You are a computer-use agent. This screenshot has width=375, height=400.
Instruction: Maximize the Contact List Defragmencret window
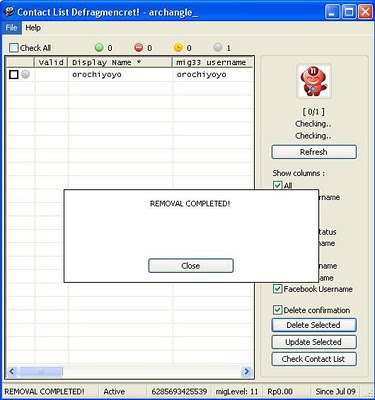[349, 12]
